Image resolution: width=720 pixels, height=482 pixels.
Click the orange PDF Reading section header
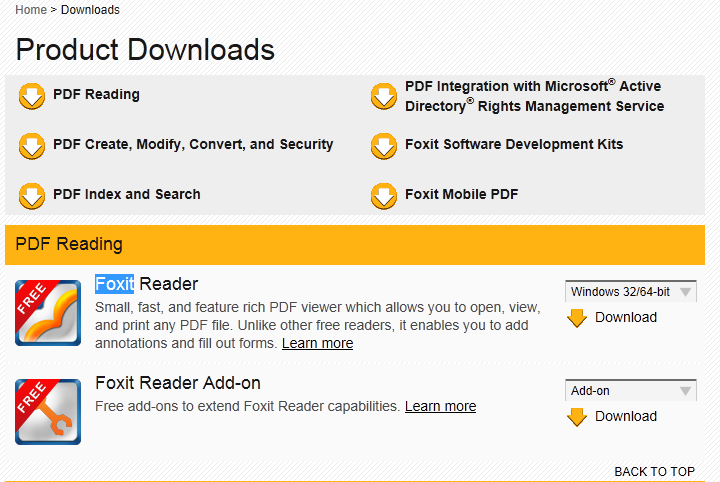coord(360,244)
